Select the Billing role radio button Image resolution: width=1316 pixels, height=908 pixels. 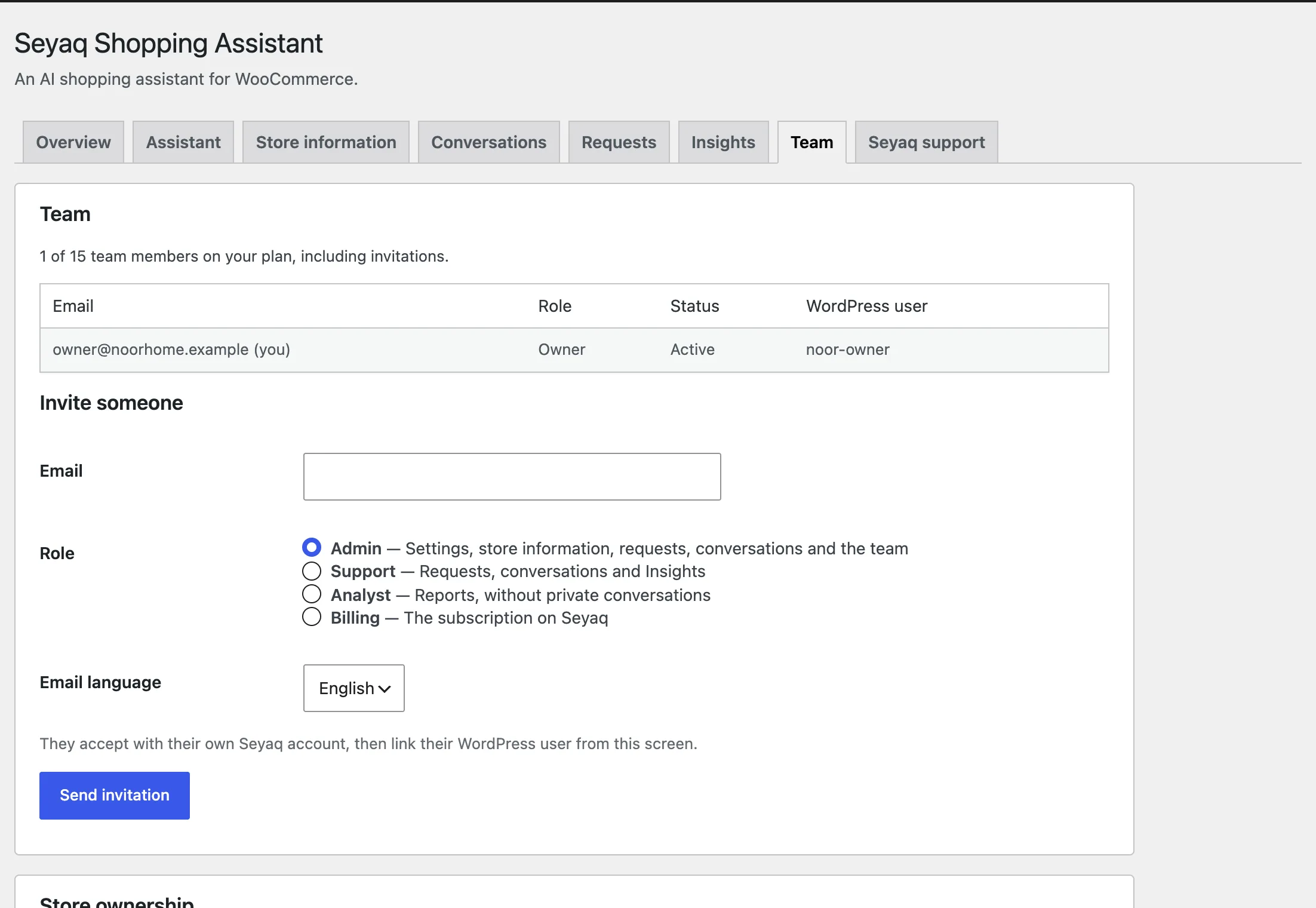(x=312, y=616)
